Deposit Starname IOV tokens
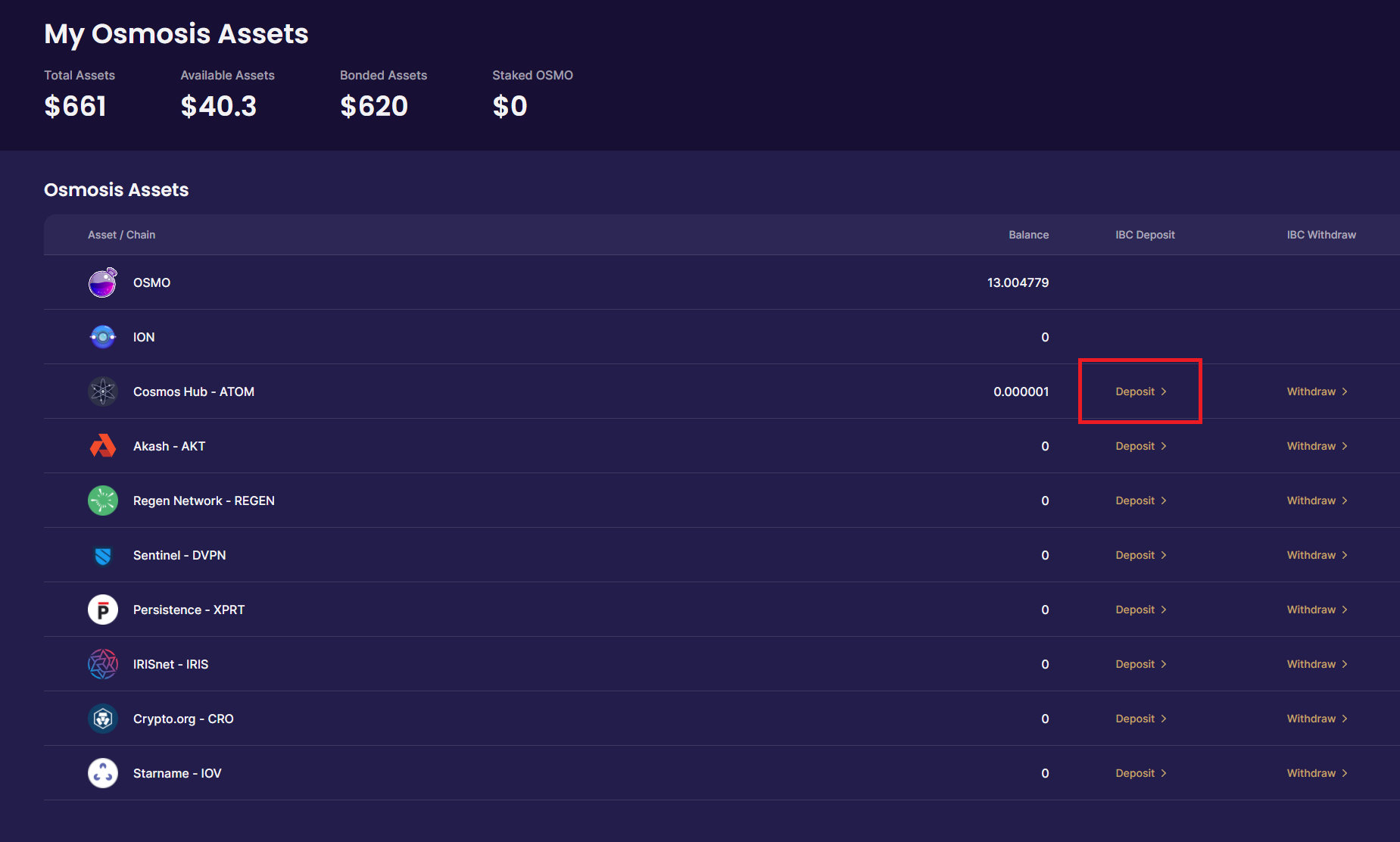 1140,773
